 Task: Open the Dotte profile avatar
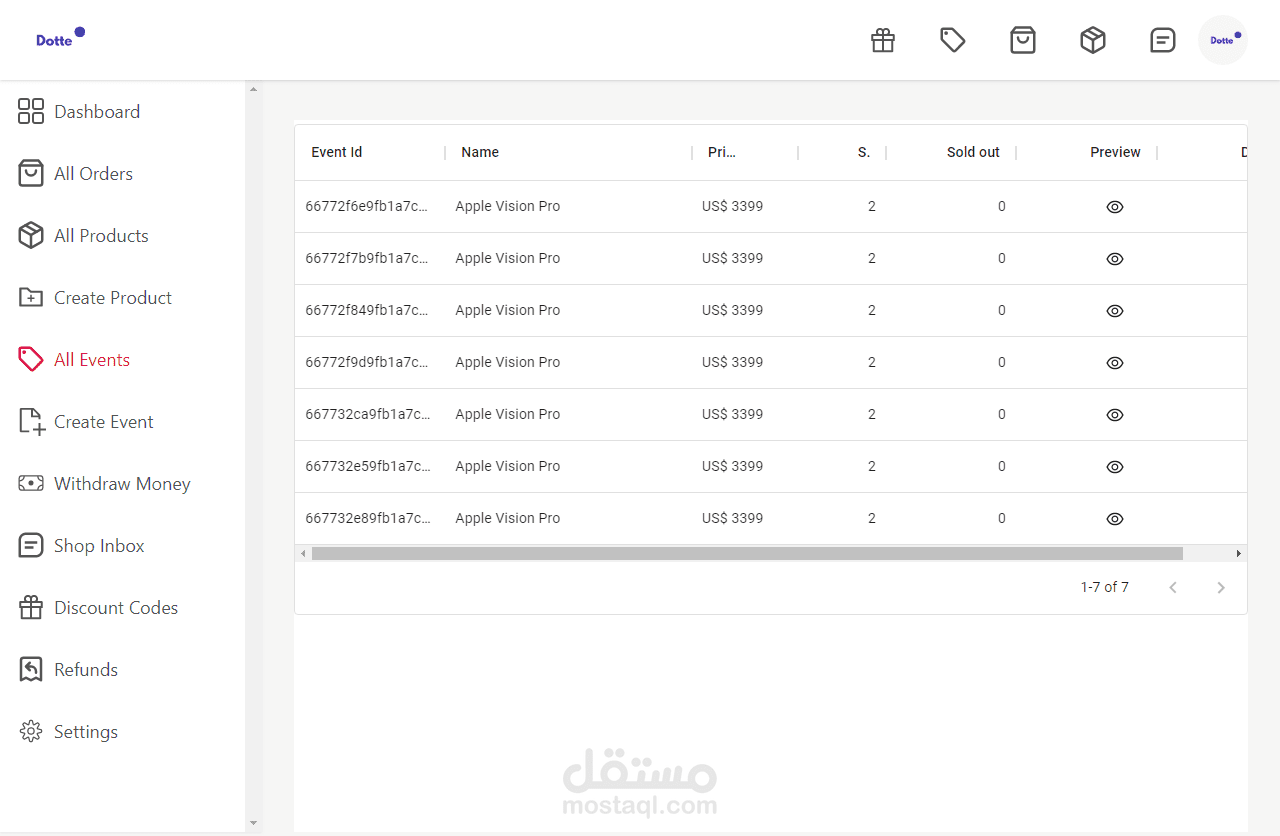coord(1223,40)
